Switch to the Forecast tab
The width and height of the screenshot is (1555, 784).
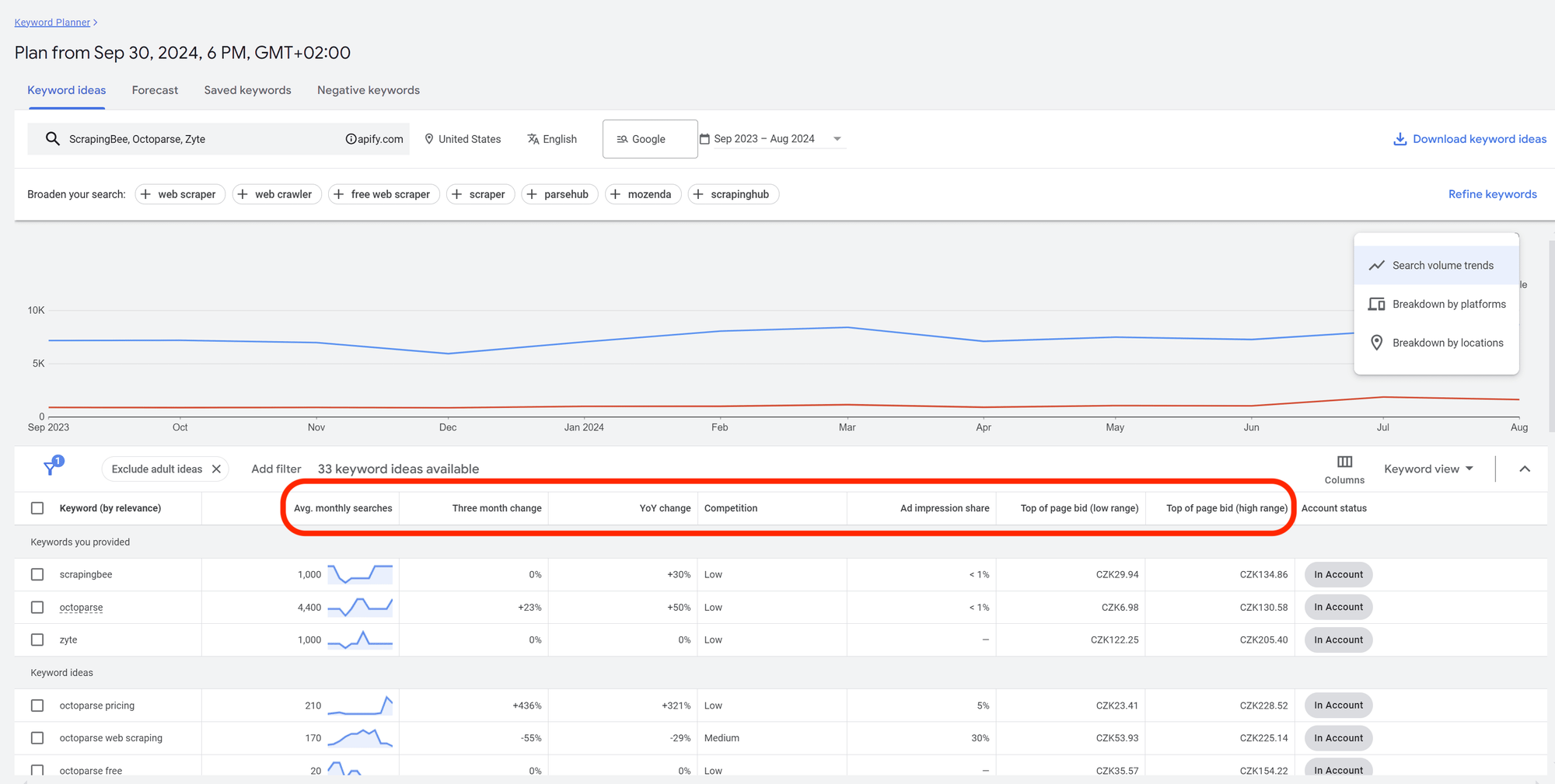pos(154,90)
